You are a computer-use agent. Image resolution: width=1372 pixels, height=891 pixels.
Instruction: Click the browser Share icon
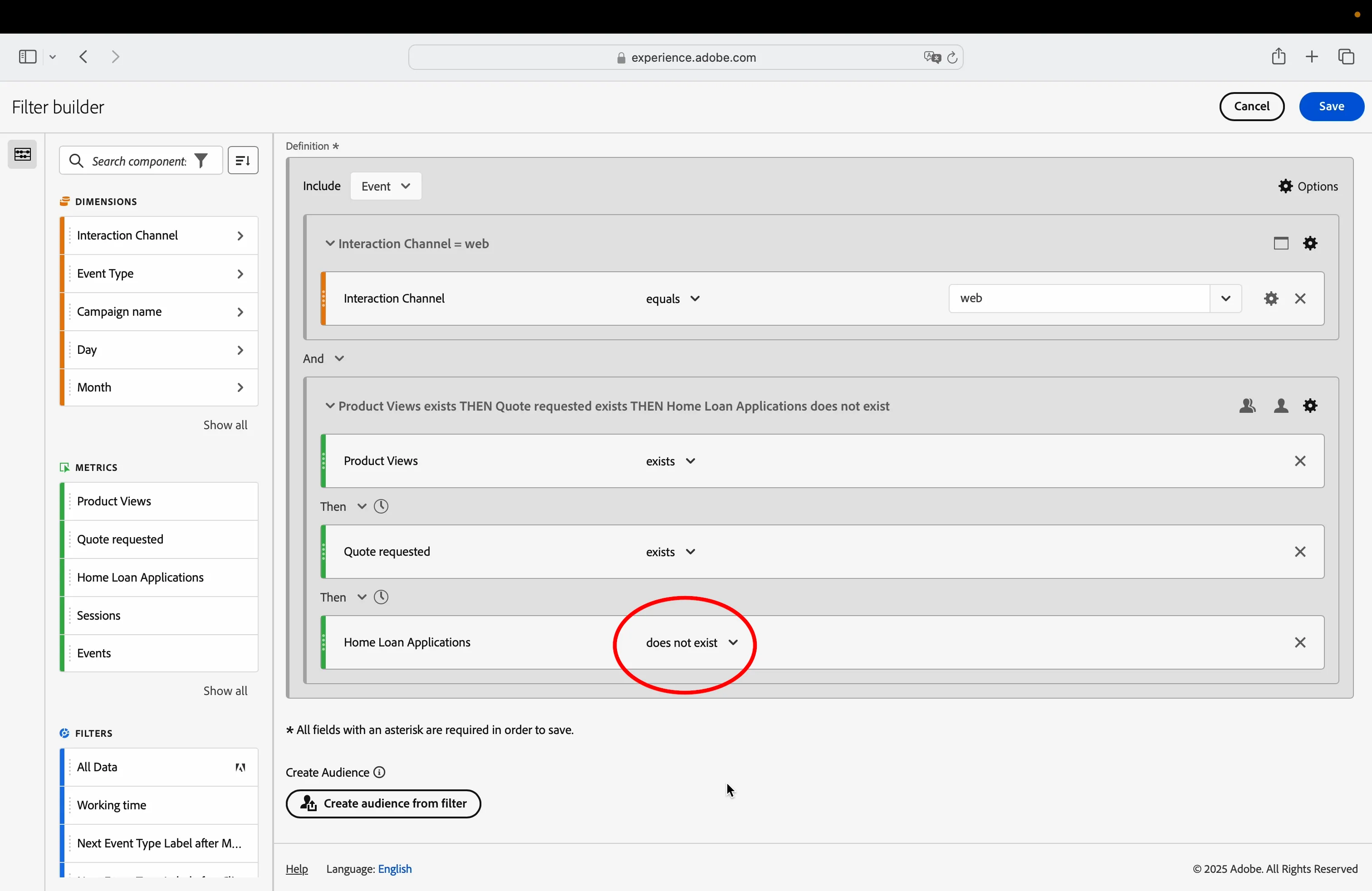click(x=1278, y=56)
